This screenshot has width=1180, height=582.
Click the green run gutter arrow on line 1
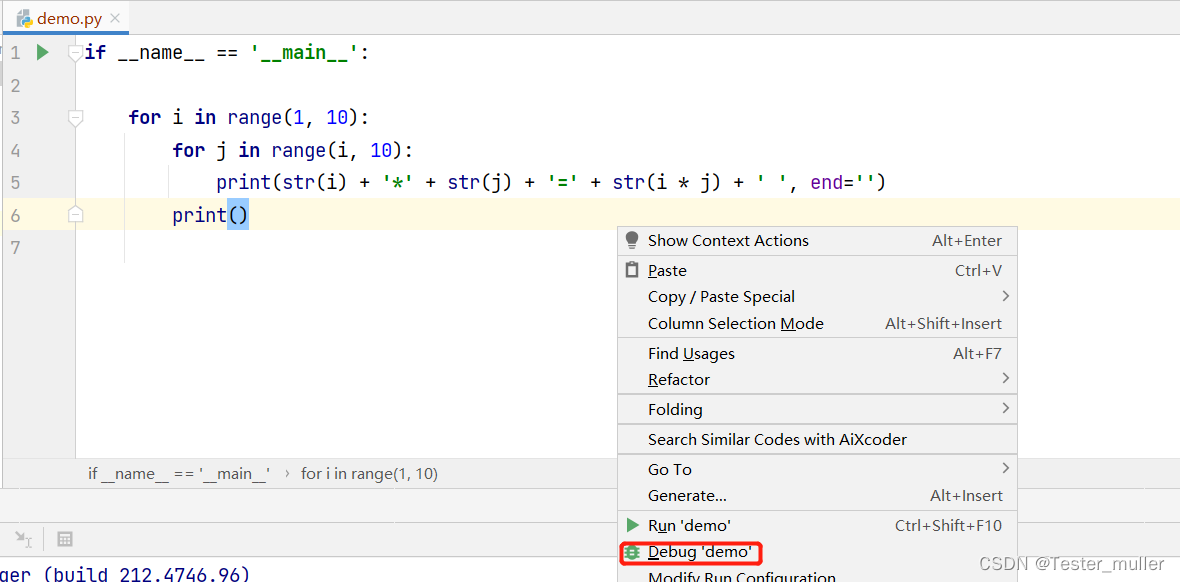click(x=42, y=53)
